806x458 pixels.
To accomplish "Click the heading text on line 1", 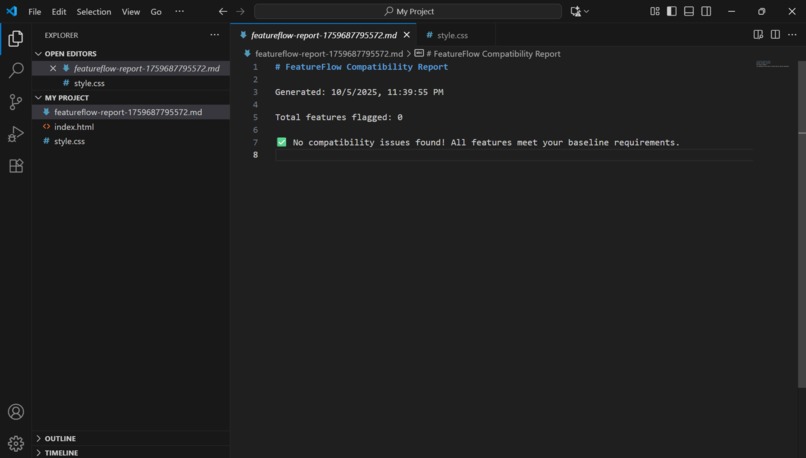I will [x=361, y=67].
